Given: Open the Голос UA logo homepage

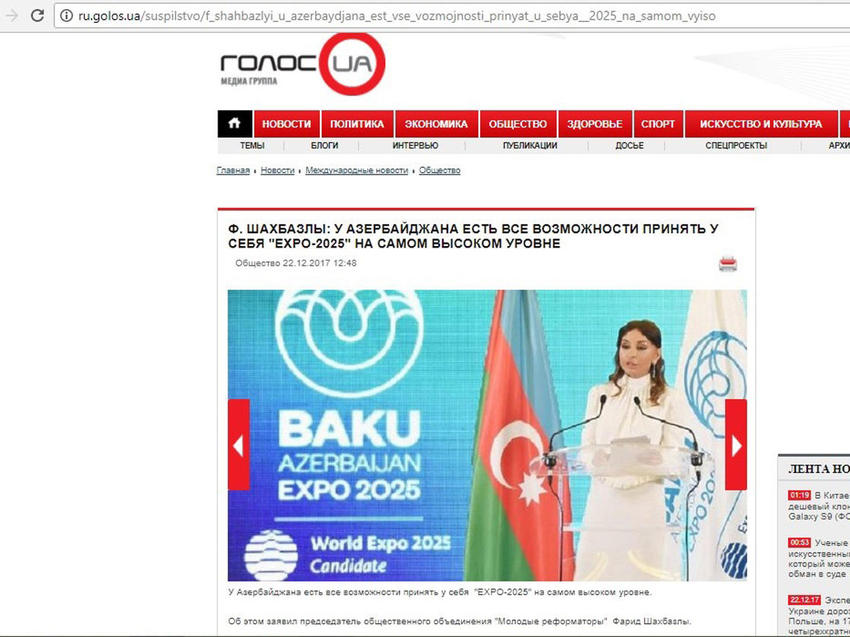Looking at the screenshot, I should (302, 64).
